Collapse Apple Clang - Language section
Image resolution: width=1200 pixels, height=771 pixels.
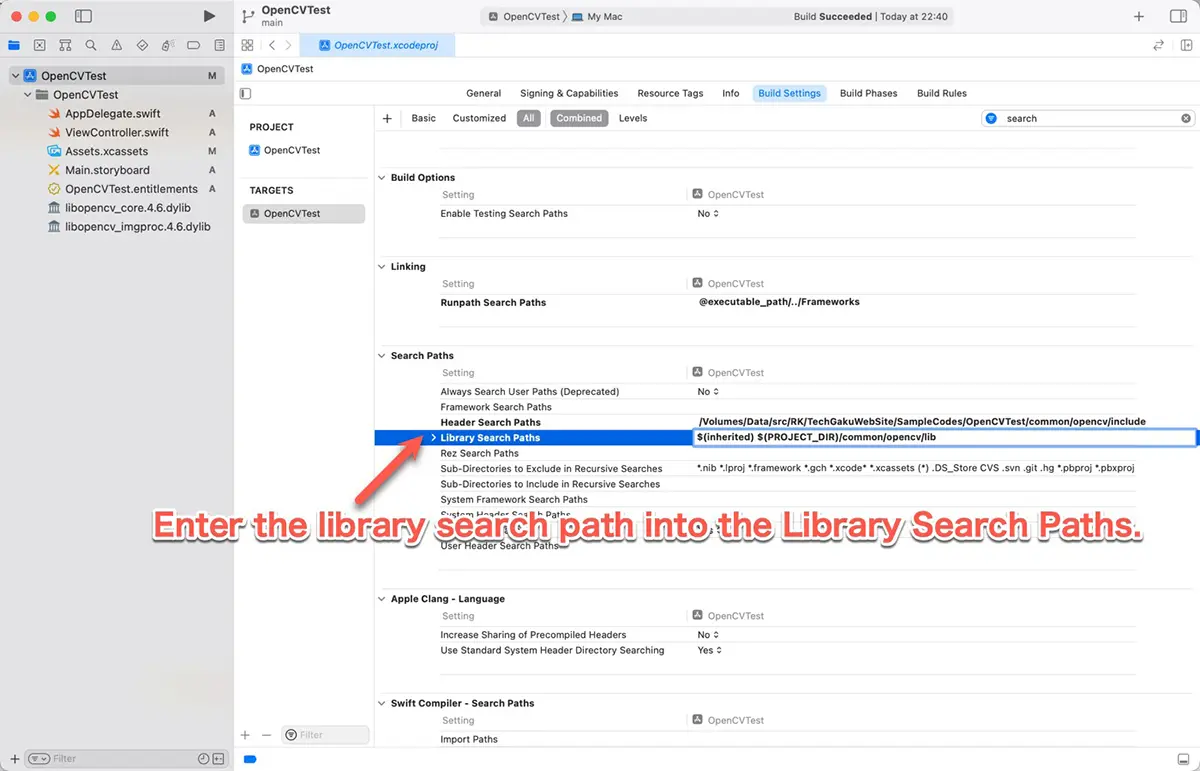[x=381, y=598]
